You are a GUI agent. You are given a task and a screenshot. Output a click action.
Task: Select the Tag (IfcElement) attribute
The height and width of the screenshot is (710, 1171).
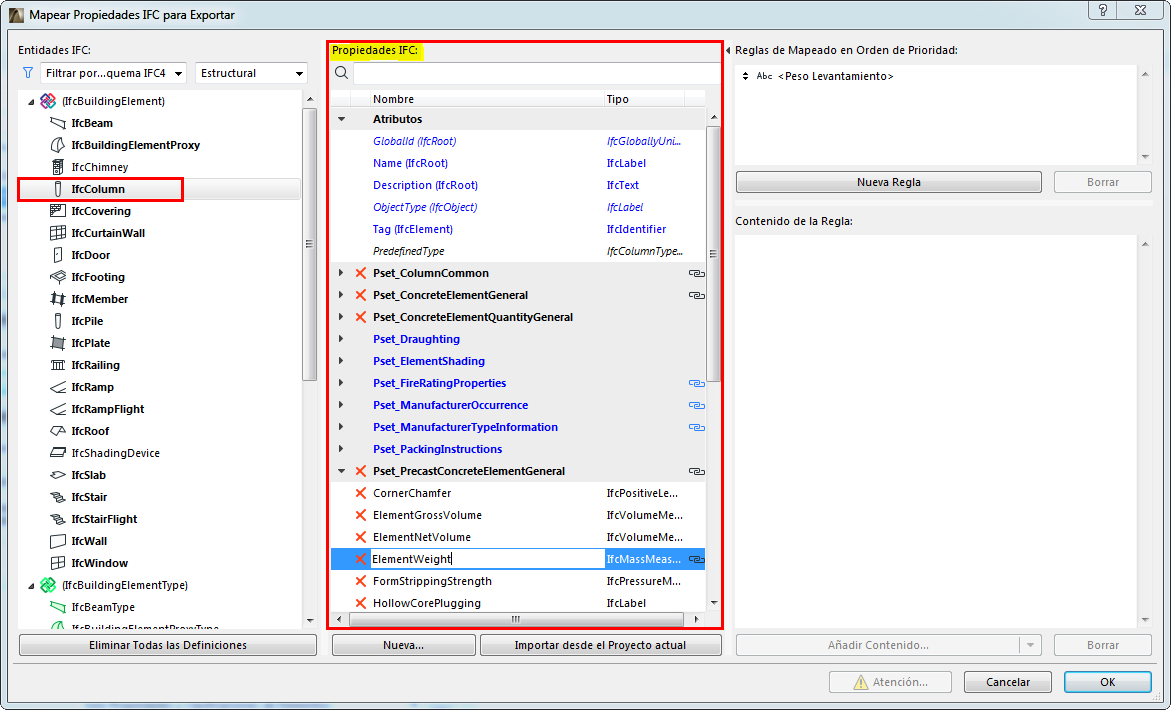[413, 229]
